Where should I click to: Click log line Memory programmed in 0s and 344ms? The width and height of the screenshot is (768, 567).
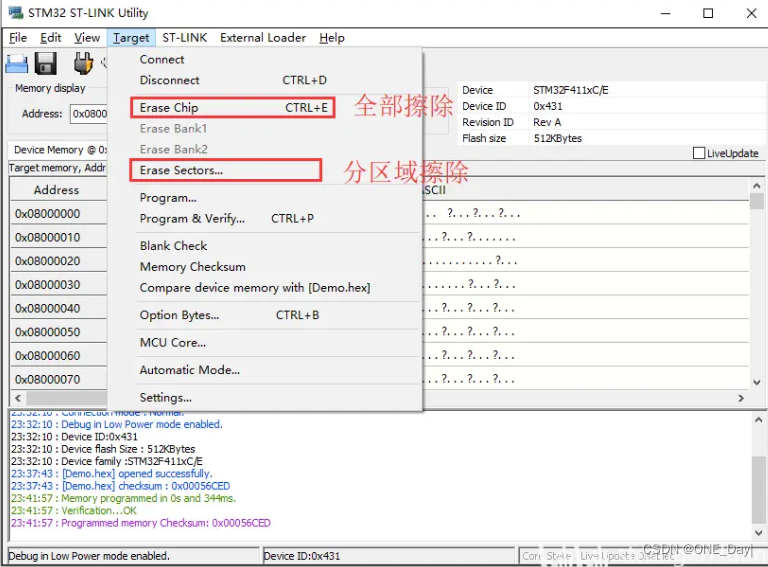click(123, 498)
